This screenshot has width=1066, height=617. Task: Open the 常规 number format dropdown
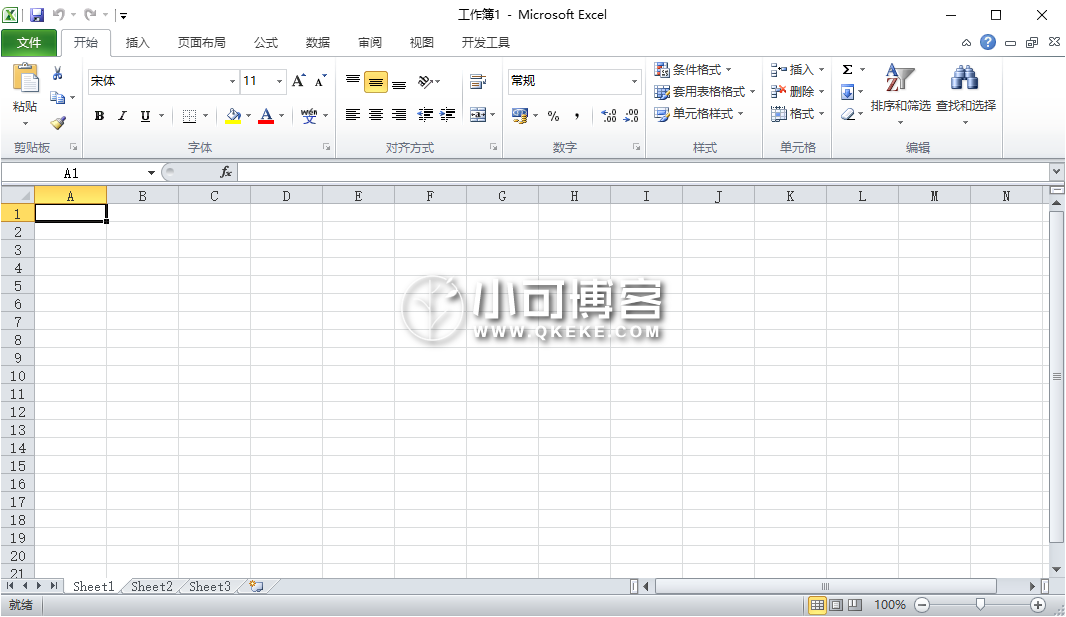click(634, 82)
